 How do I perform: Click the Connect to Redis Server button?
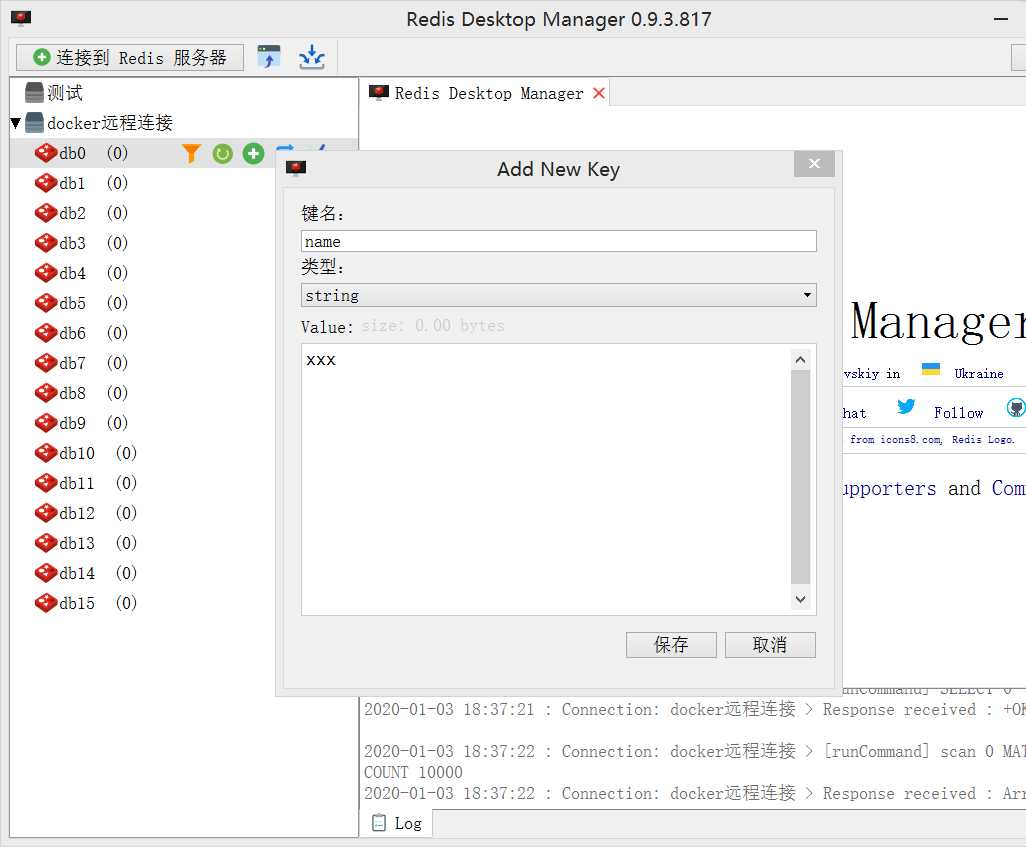tap(130, 58)
